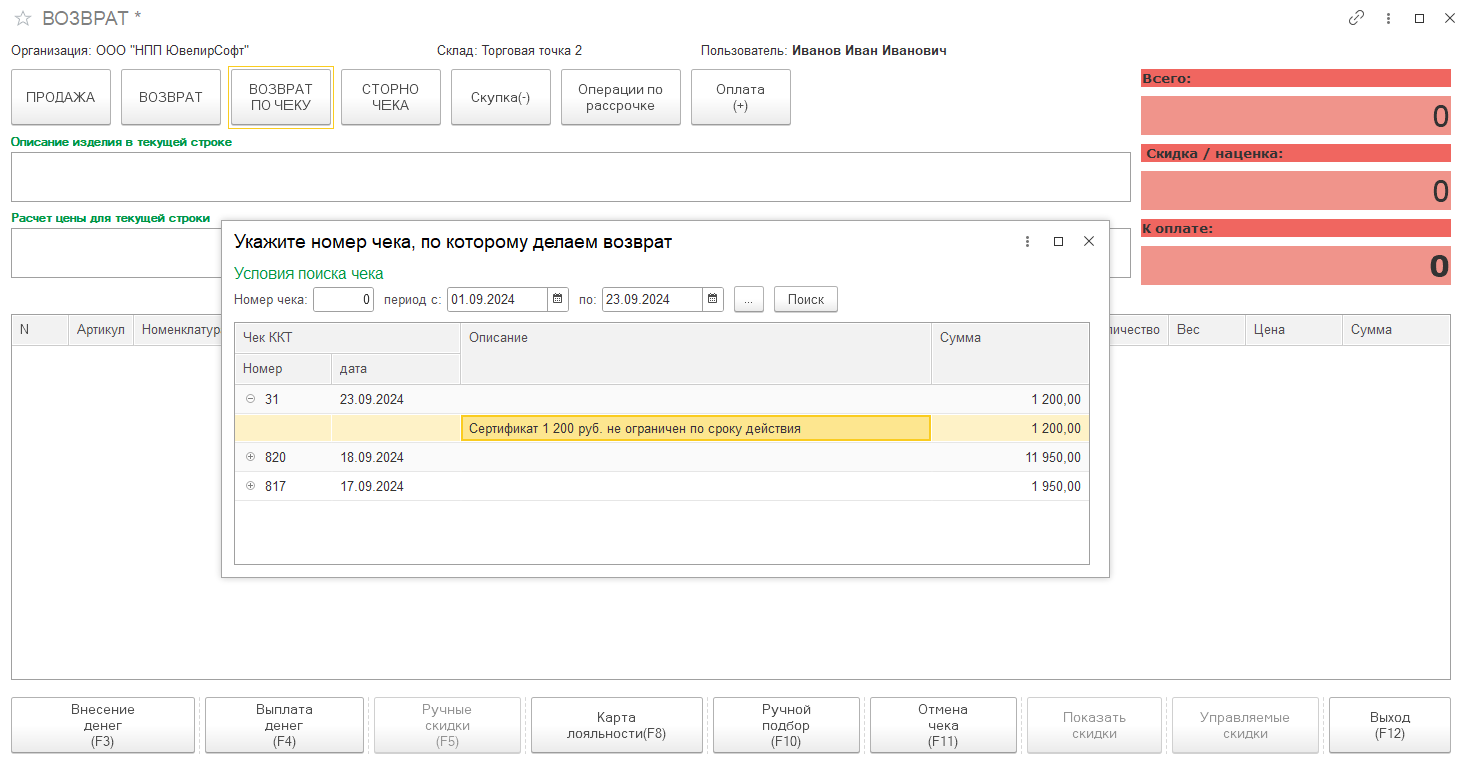Open Скупка(-) operation
The image size is (1468, 762).
point(501,97)
